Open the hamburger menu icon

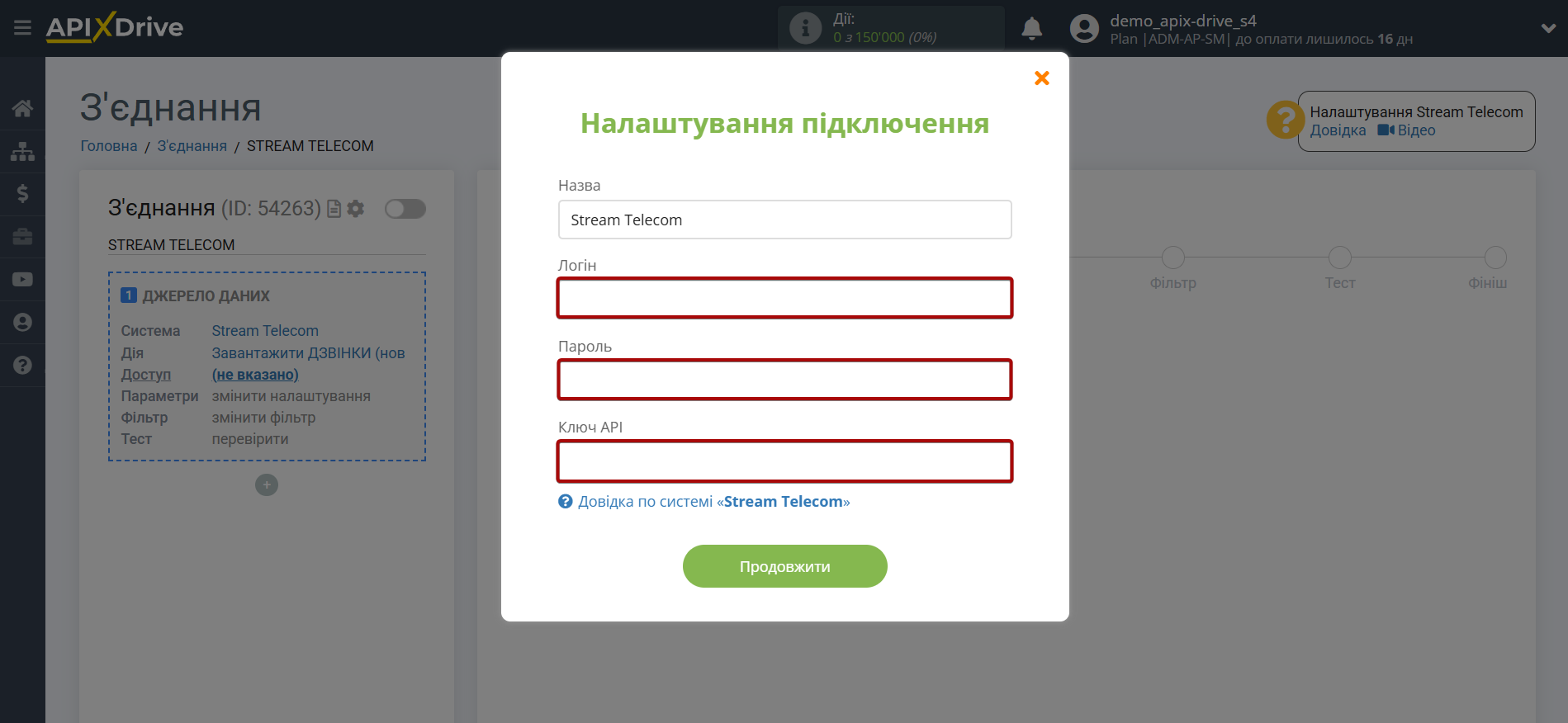click(x=22, y=28)
